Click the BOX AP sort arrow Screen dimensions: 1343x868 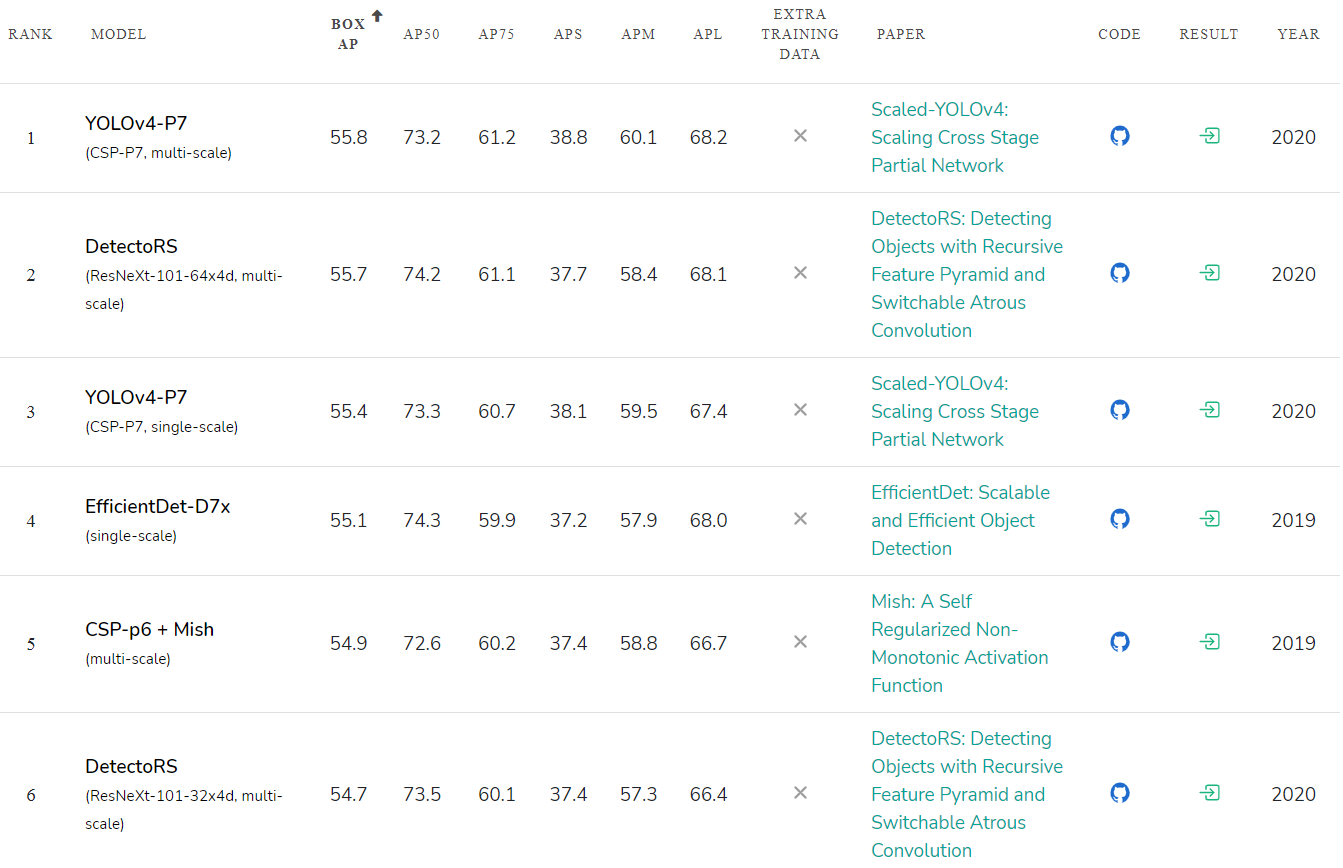click(x=377, y=16)
